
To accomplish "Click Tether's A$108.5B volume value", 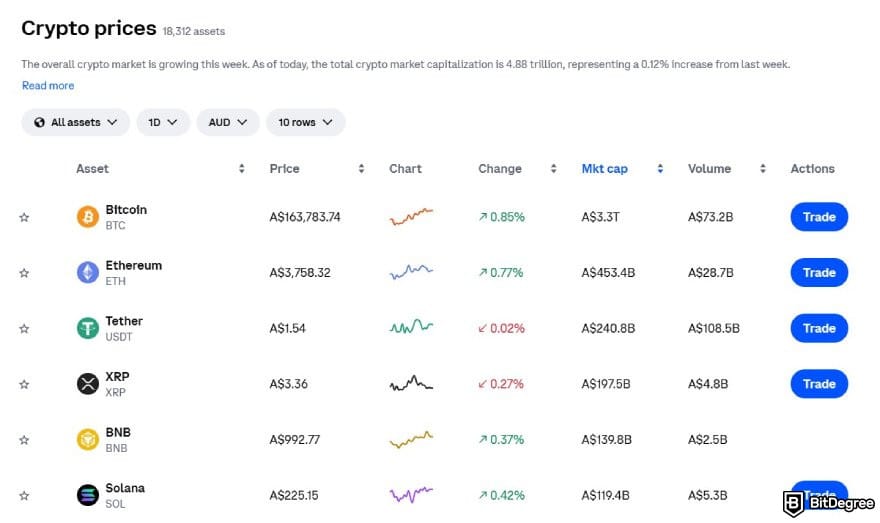I will [x=714, y=328].
